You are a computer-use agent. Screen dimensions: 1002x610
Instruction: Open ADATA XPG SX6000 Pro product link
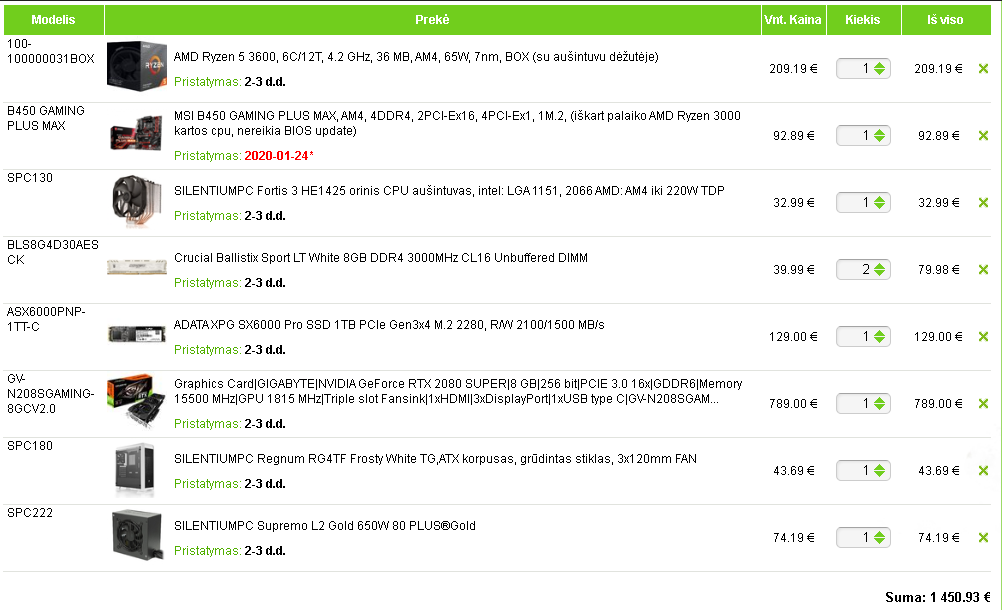[x=389, y=325]
